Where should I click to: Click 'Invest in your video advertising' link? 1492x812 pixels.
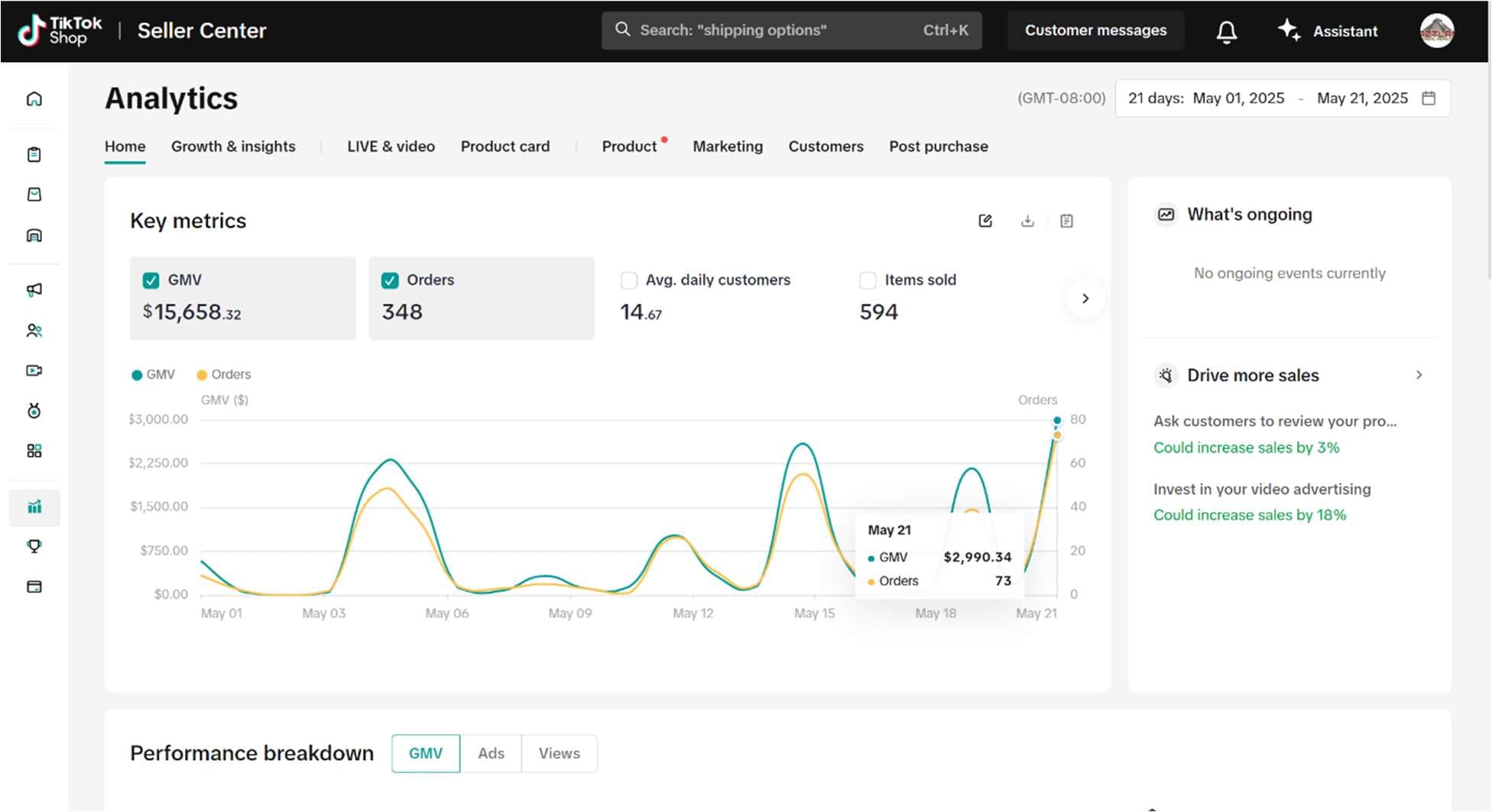click(1262, 489)
